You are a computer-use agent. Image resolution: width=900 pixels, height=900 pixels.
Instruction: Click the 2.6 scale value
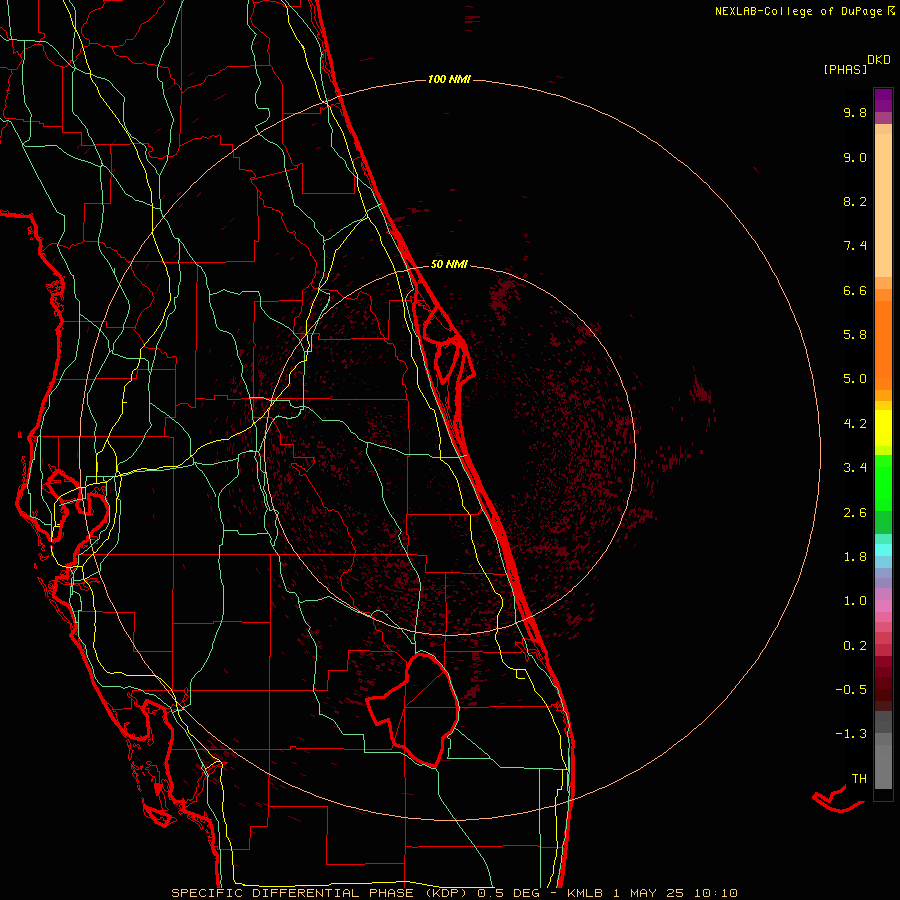coord(855,513)
